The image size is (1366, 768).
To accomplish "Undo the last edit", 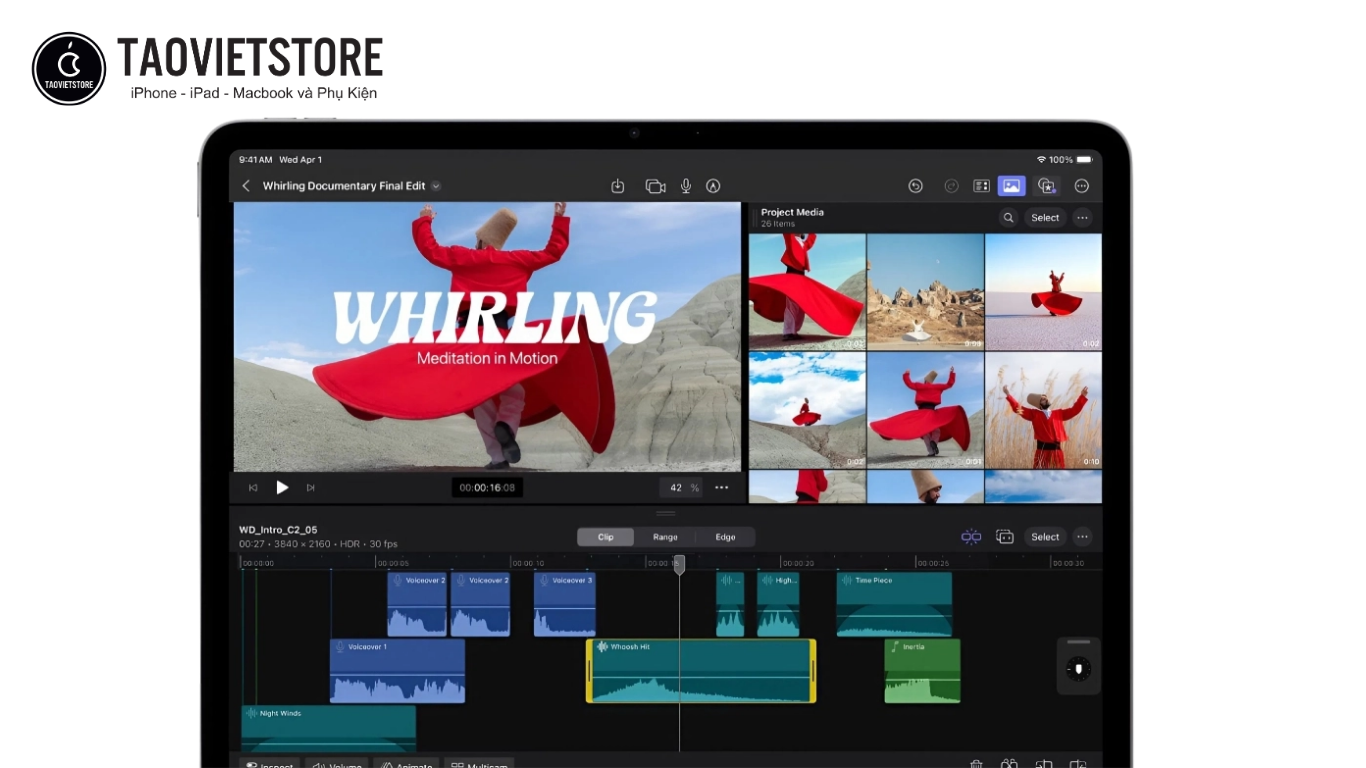I will [915, 186].
